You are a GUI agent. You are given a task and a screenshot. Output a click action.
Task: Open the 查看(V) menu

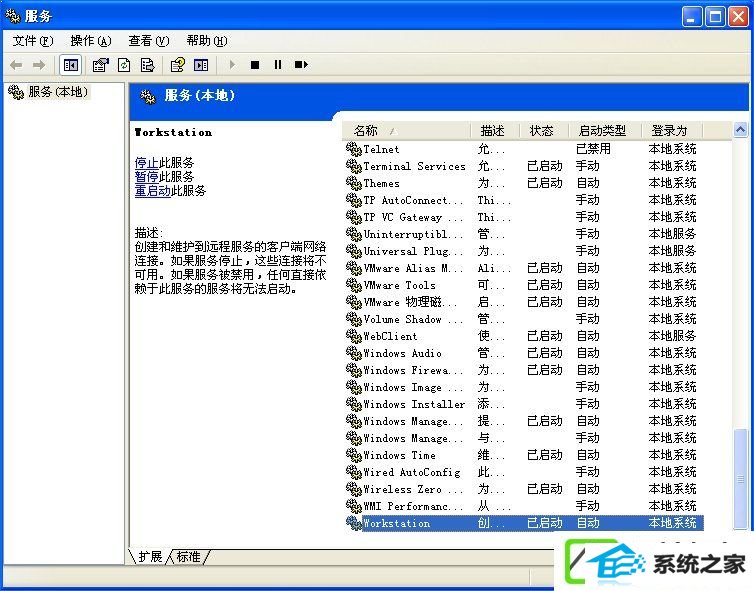click(x=149, y=41)
